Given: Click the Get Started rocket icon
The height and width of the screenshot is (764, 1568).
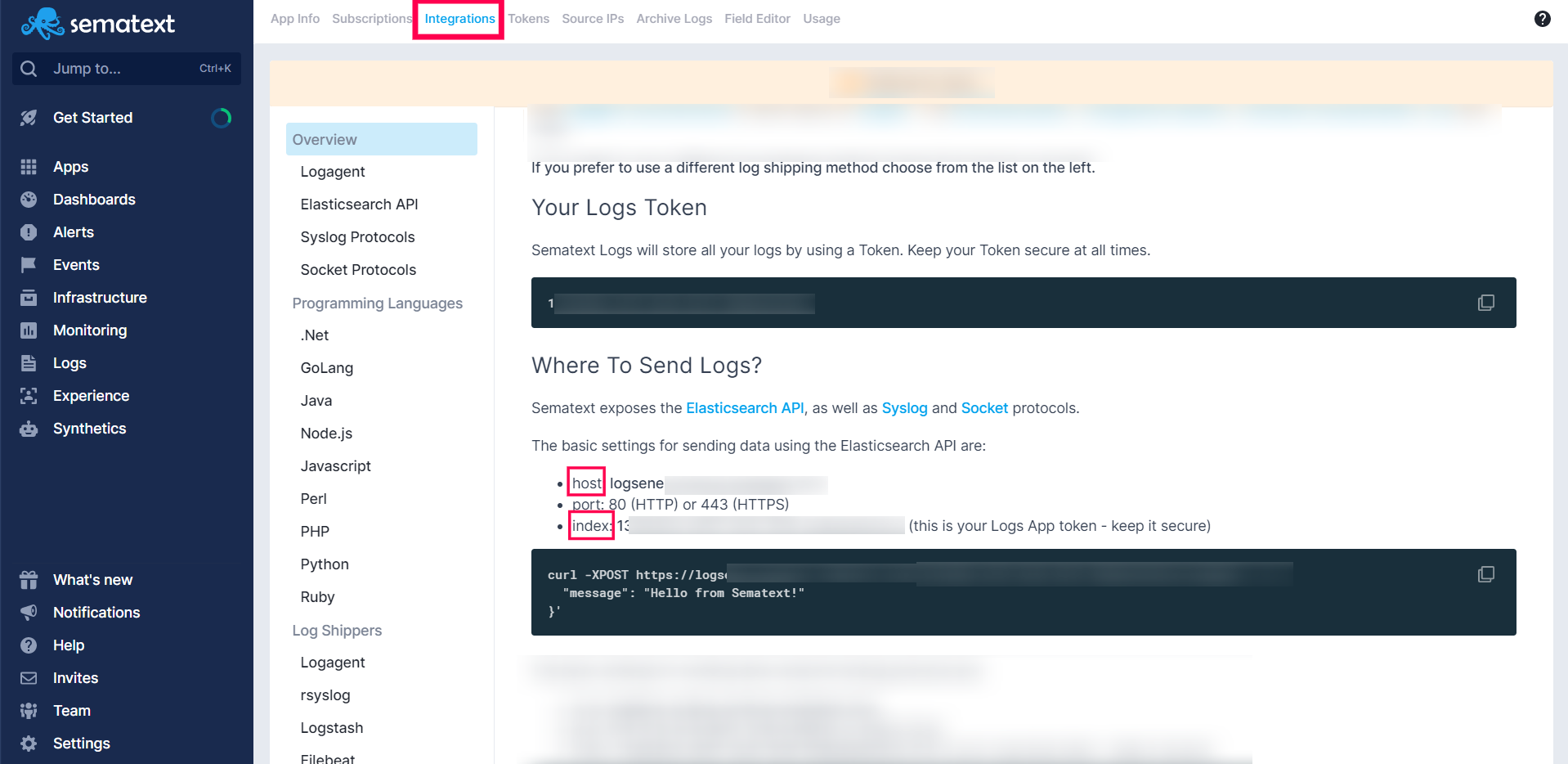Looking at the screenshot, I should click(29, 118).
